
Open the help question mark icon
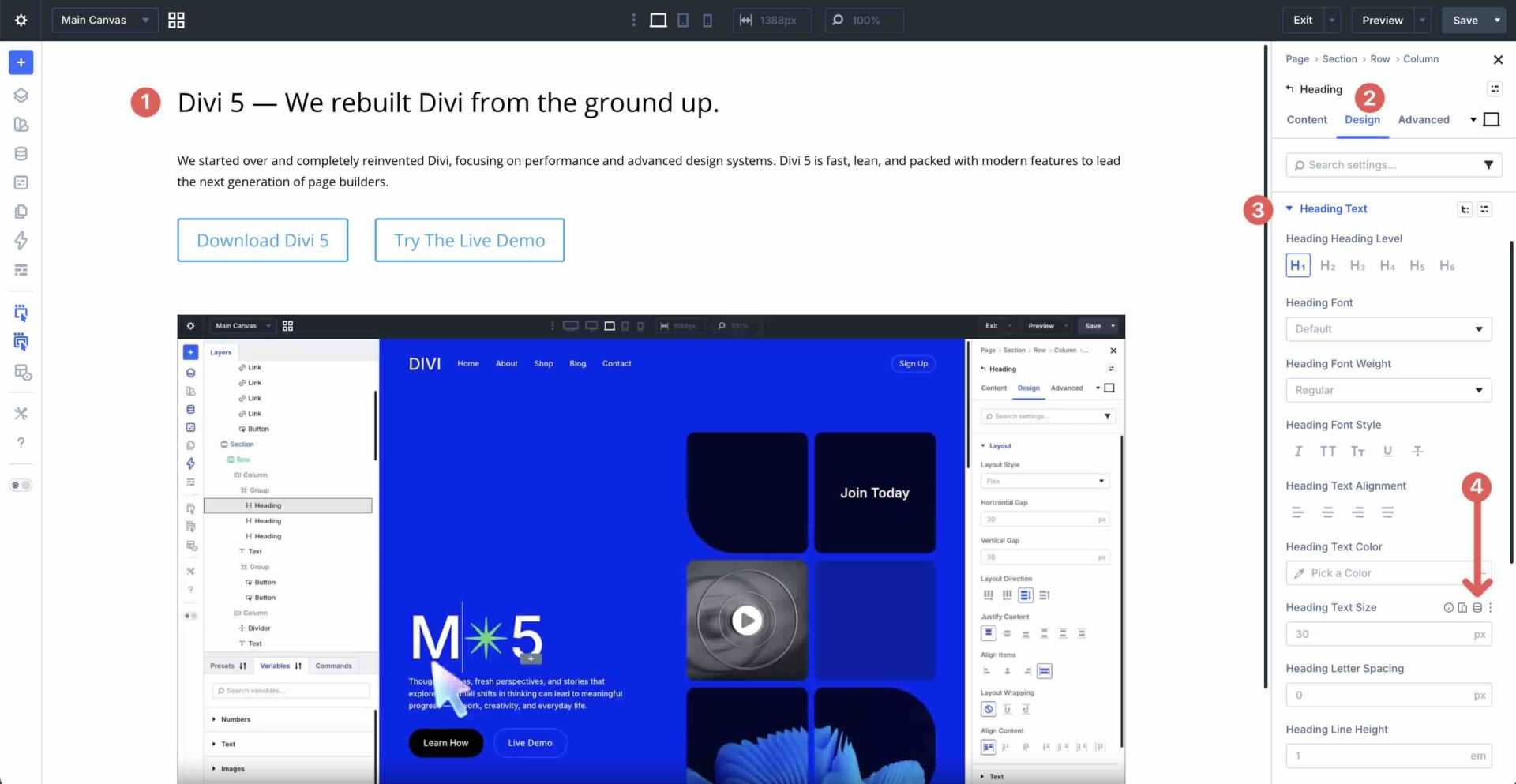click(x=21, y=442)
